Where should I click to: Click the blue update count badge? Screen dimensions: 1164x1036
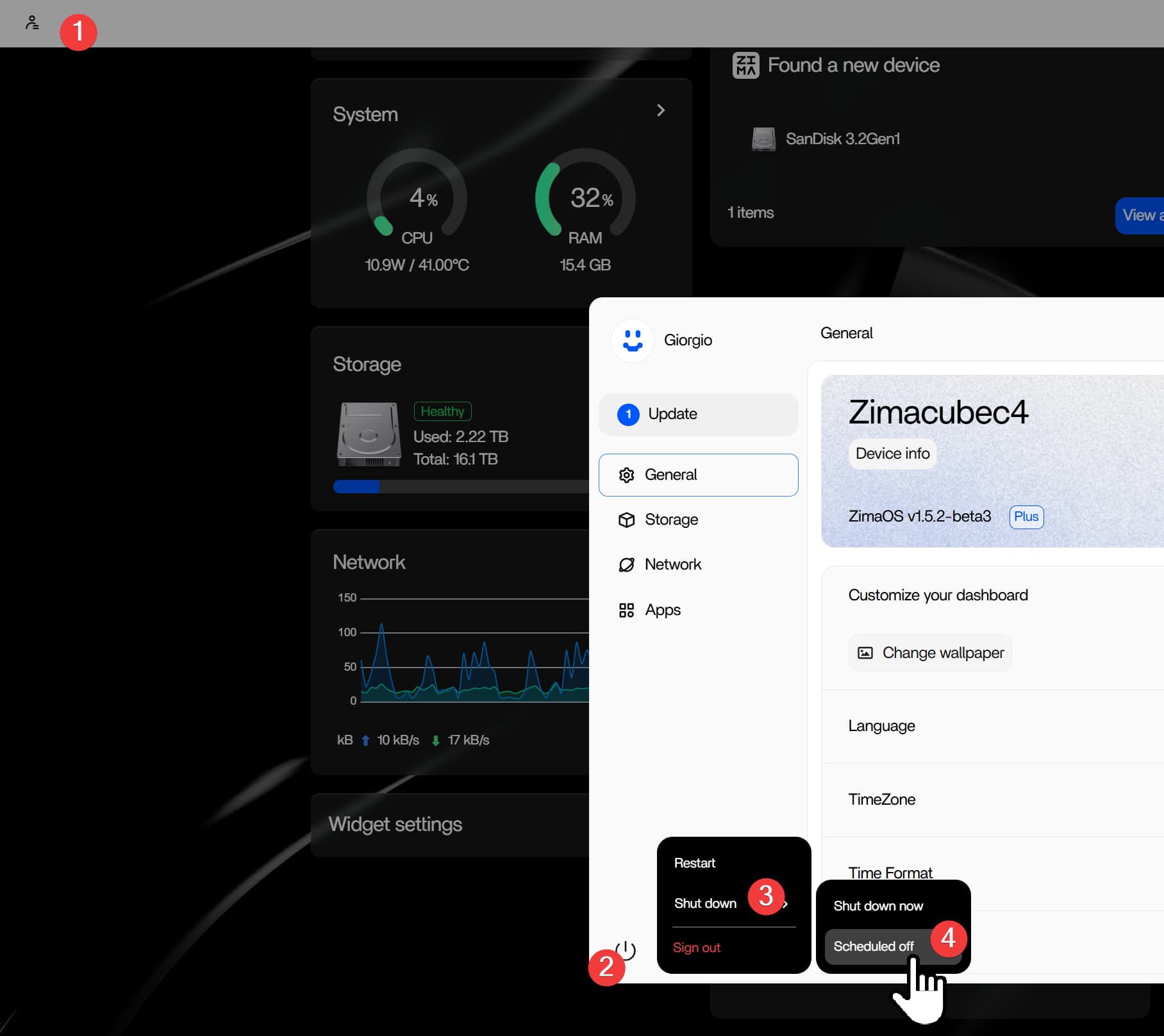point(628,415)
